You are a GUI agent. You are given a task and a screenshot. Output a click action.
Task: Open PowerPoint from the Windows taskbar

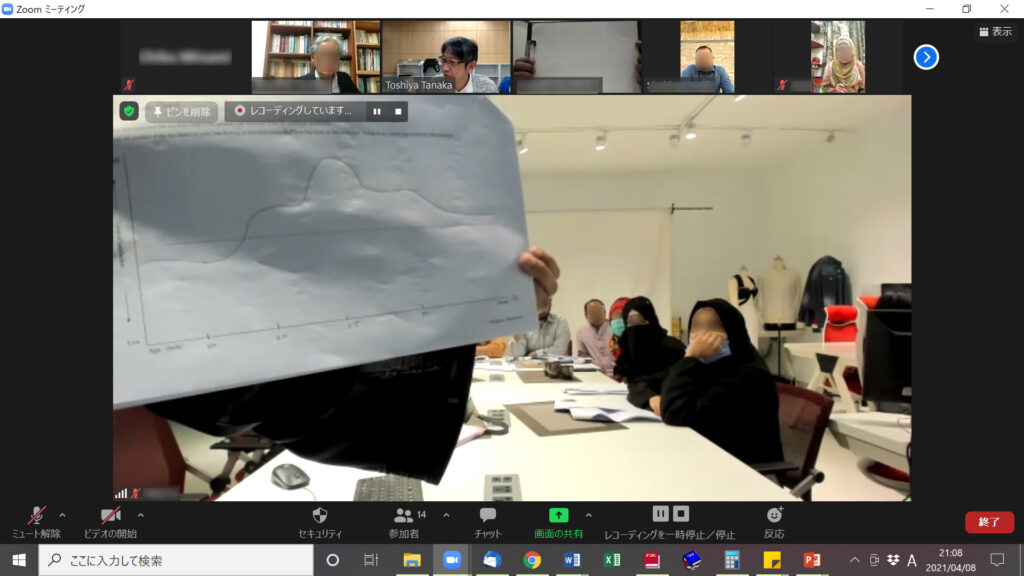point(811,560)
